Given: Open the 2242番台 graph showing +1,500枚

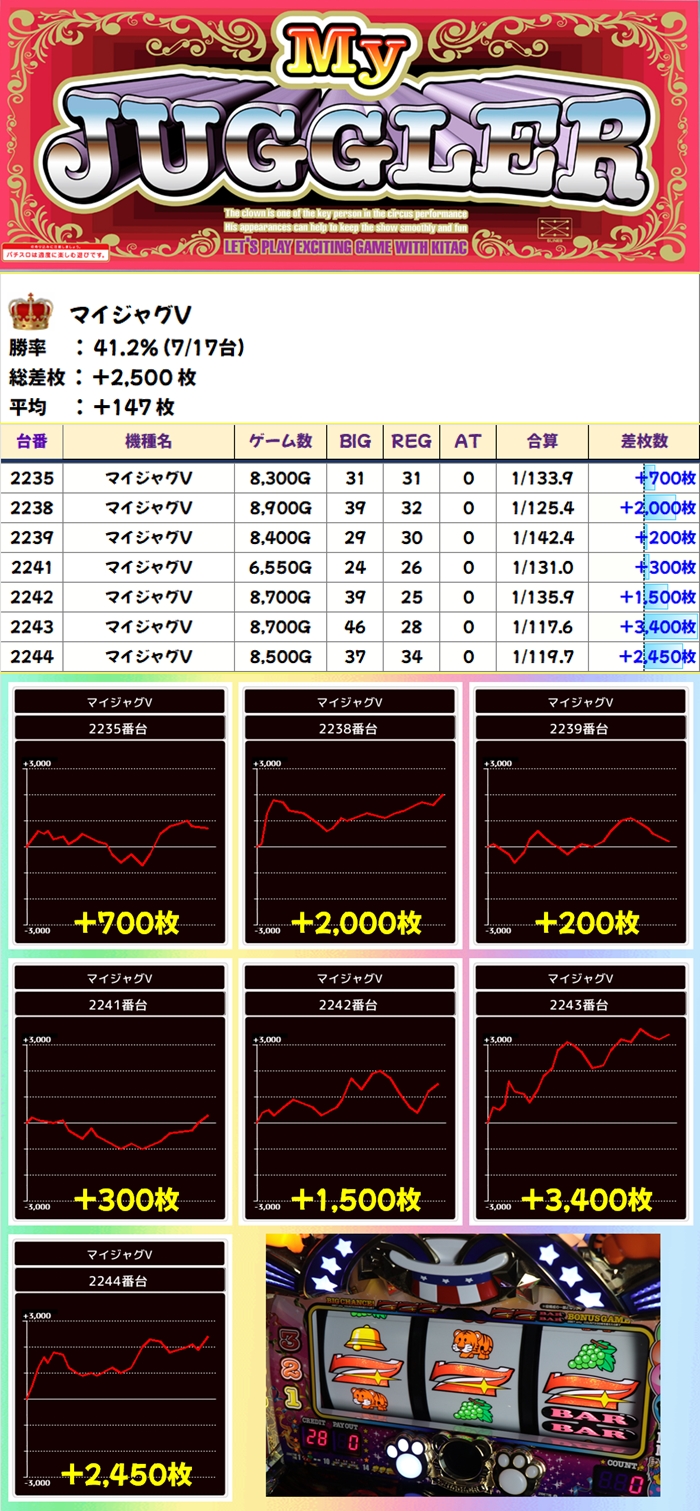Looking at the screenshot, I should pyautogui.click(x=352, y=1090).
